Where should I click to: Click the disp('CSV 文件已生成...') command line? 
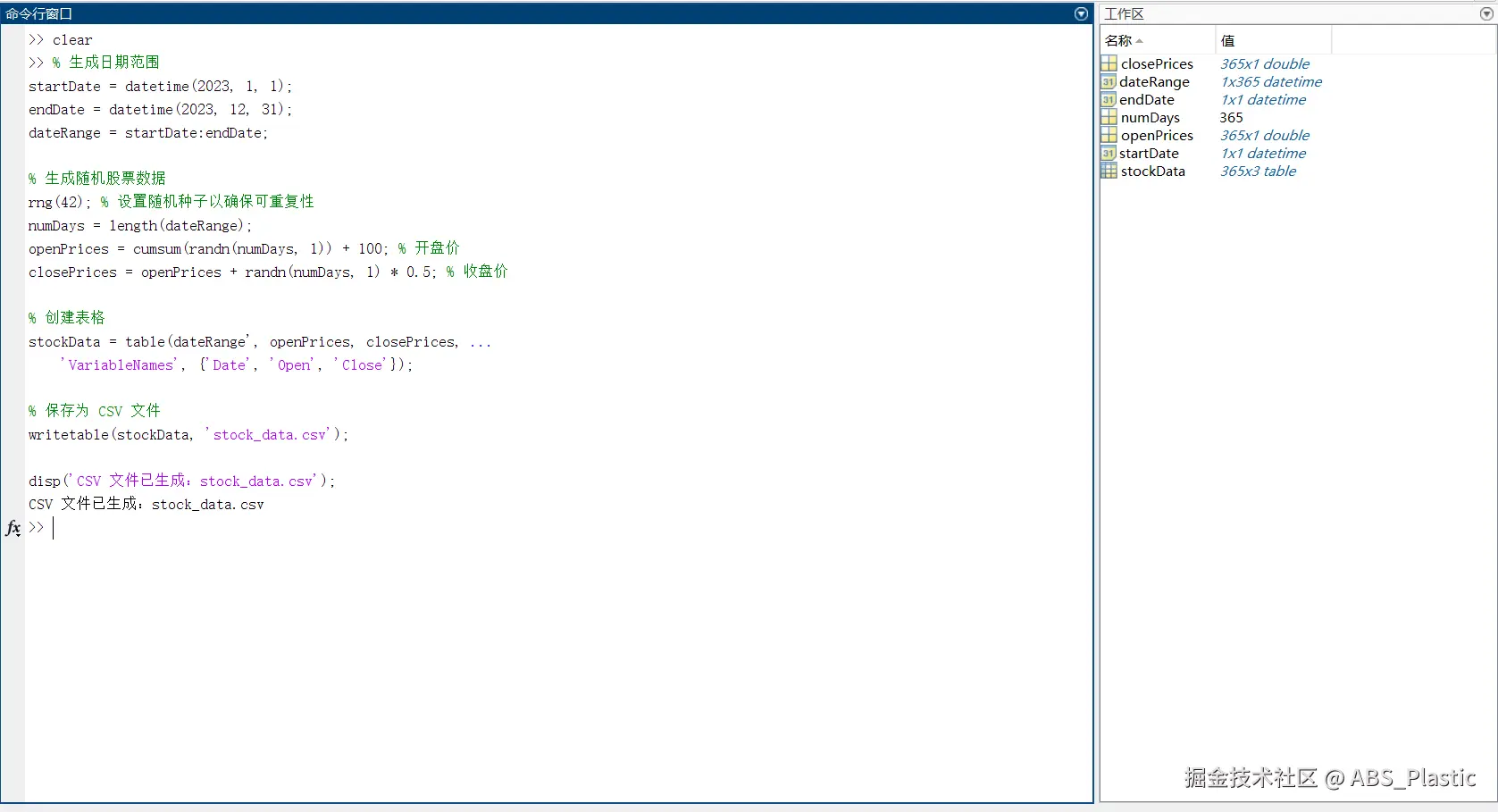click(182, 481)
